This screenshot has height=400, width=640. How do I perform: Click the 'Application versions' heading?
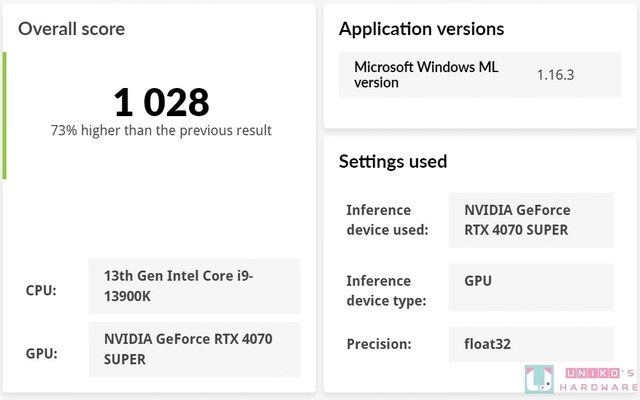point(421,29)
